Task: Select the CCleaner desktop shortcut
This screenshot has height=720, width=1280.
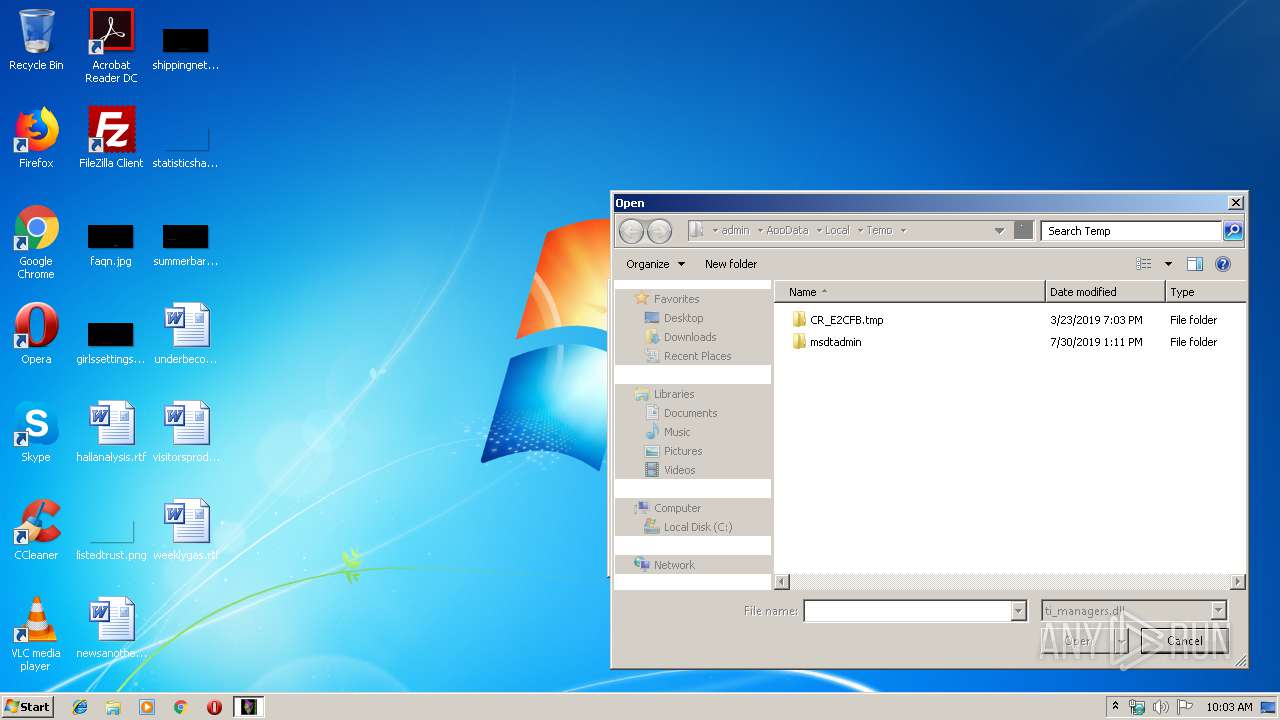Action: click(x=36, y=530)
